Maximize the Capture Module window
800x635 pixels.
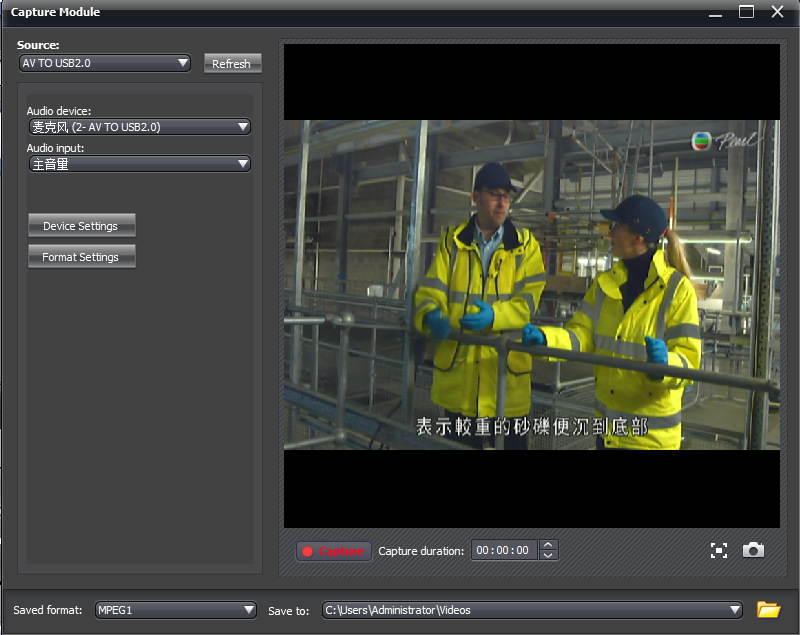(x=746, y=12)
